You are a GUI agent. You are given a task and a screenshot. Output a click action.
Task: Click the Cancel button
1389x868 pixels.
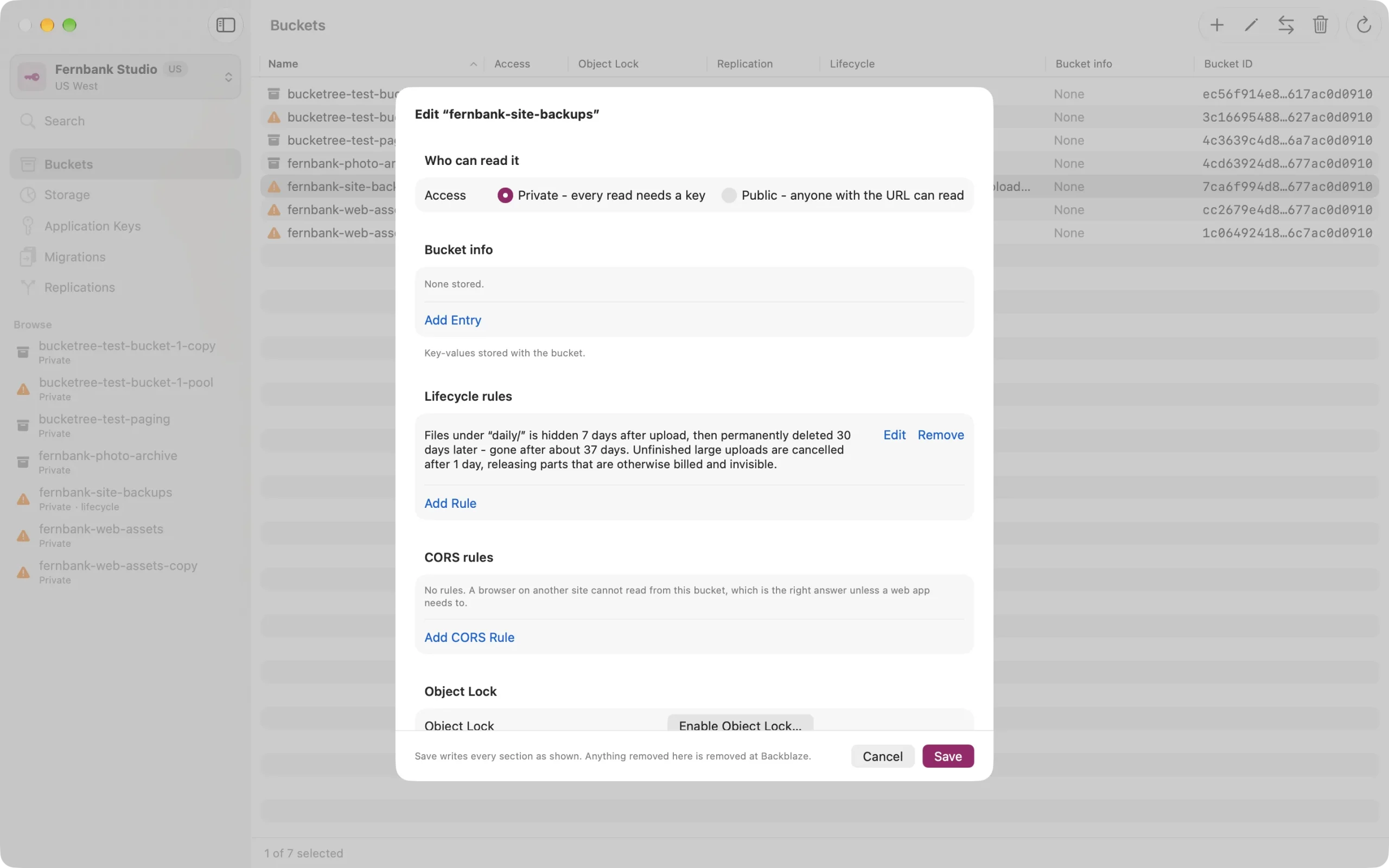[x=882, y=756]
